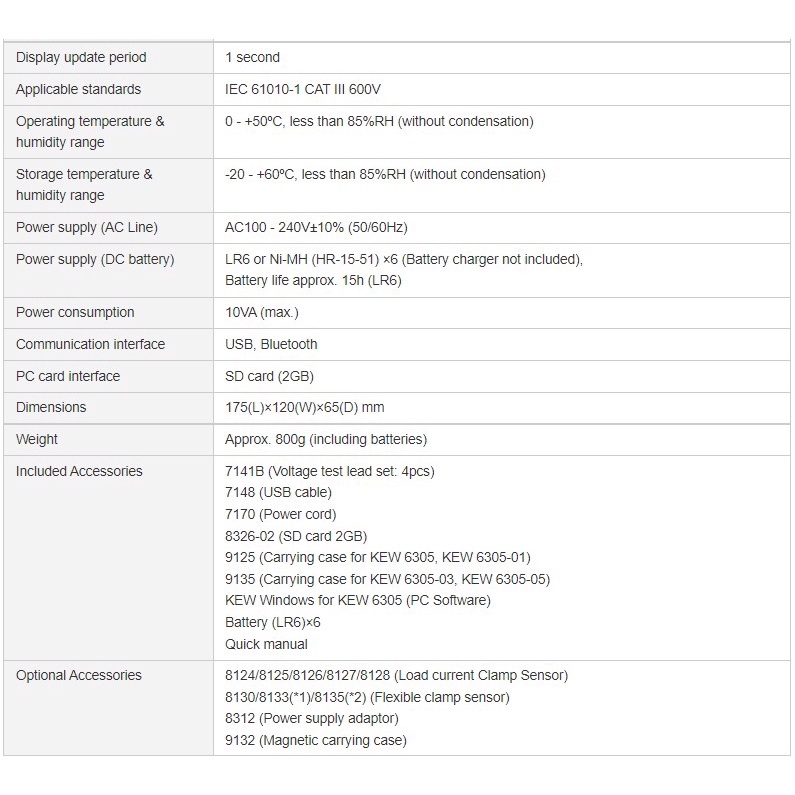Select the "IEC 61010-1 CAT III 600V" text
Image resolution: width=795 pixels, height=795 pixels.
point(303,89)
